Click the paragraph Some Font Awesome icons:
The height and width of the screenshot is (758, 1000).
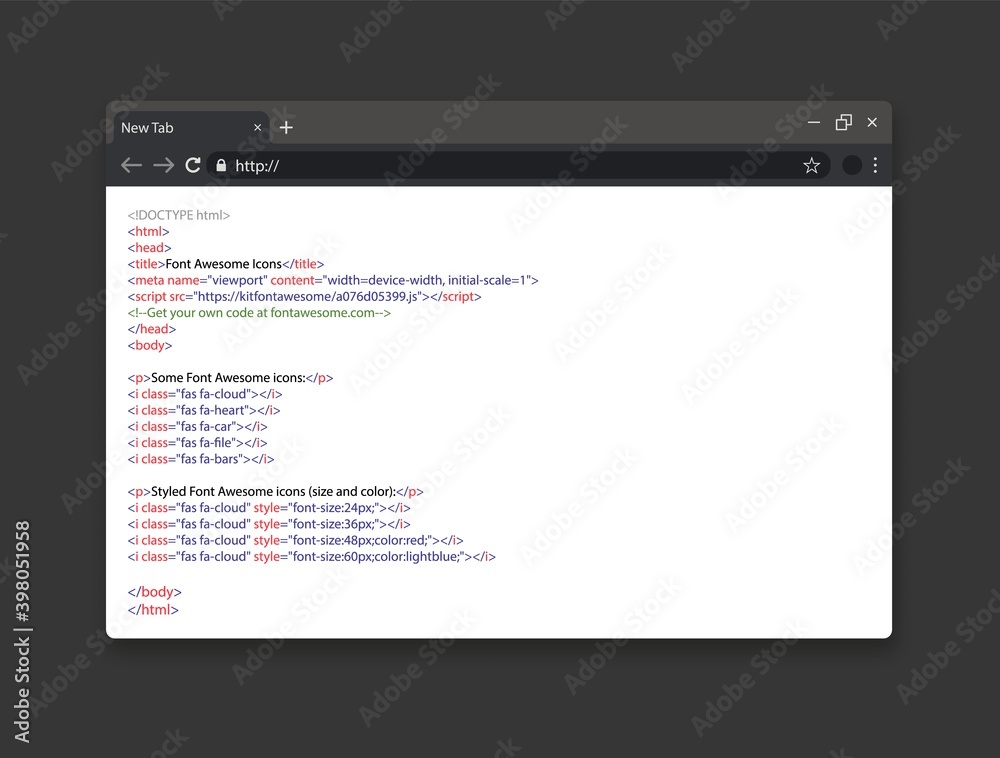[x=230, y=378]
